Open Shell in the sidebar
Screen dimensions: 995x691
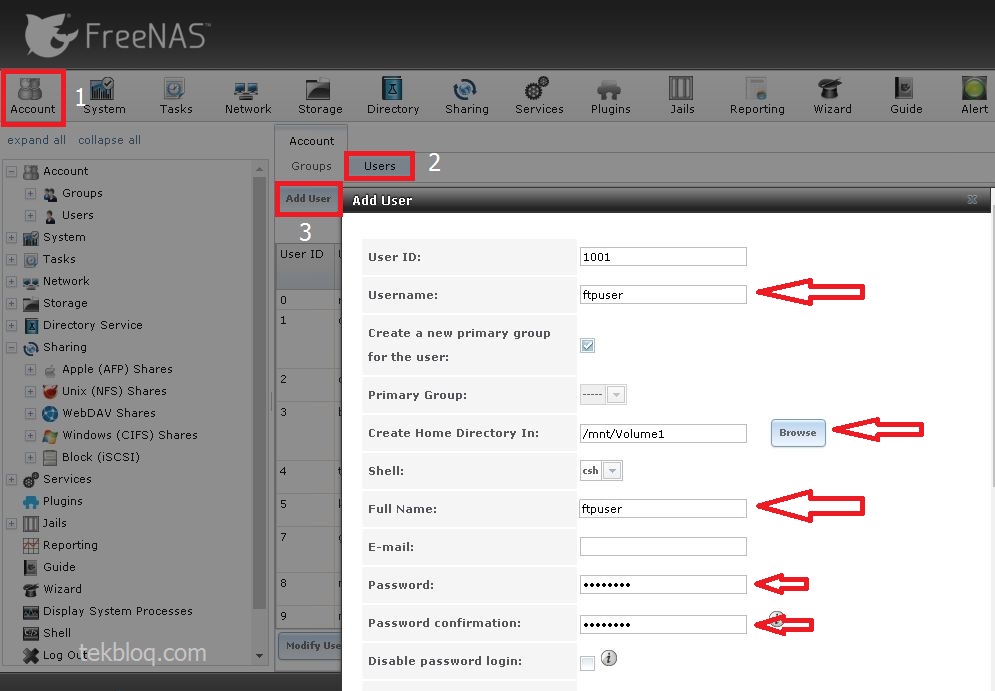[56, 633]
